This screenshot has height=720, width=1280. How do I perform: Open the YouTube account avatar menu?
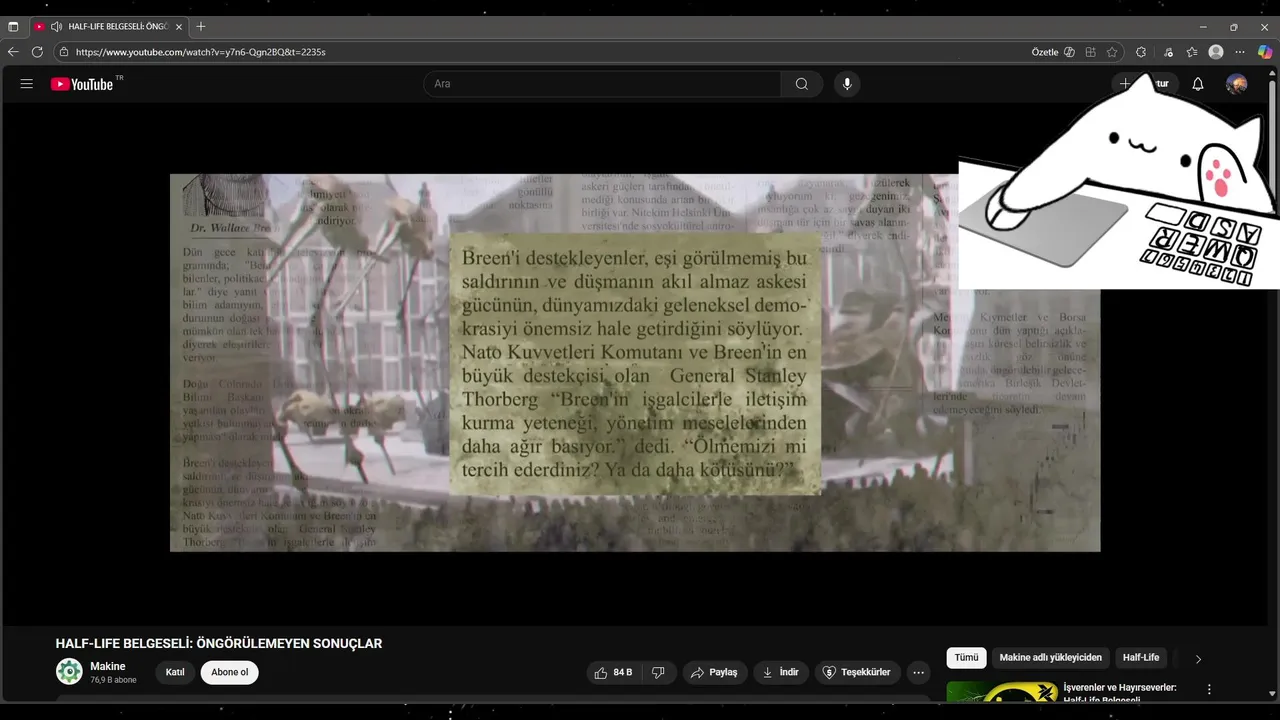[x=1237, y=84]
